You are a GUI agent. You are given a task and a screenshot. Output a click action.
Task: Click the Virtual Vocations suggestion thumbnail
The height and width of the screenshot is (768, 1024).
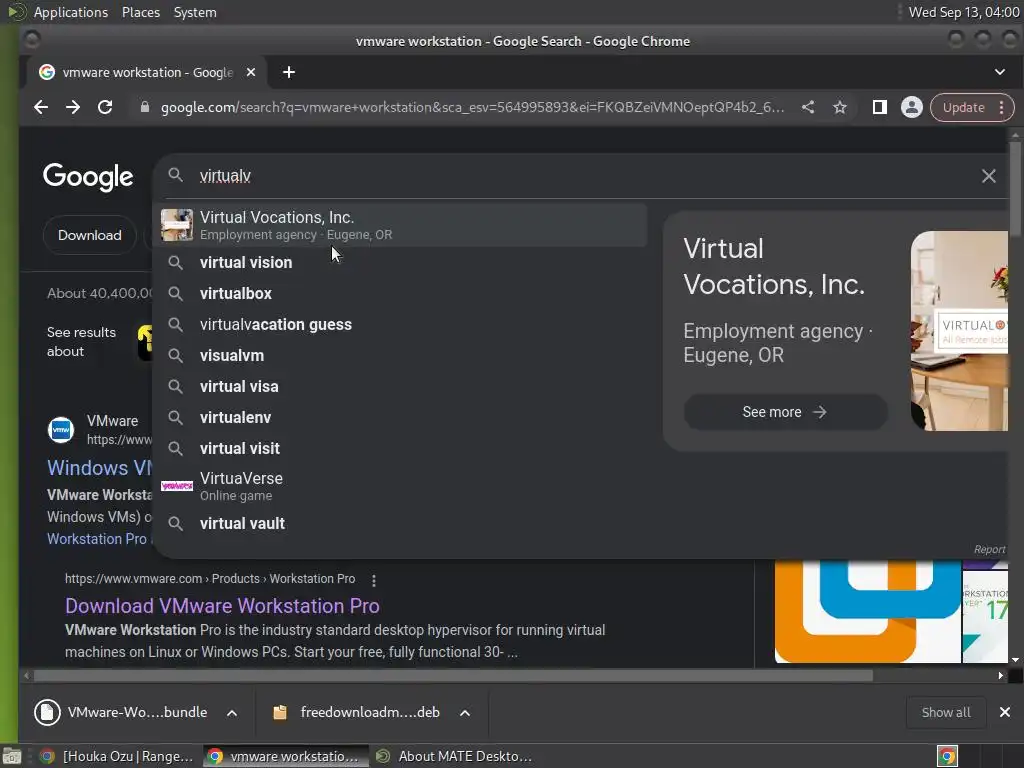click(177, 225)
